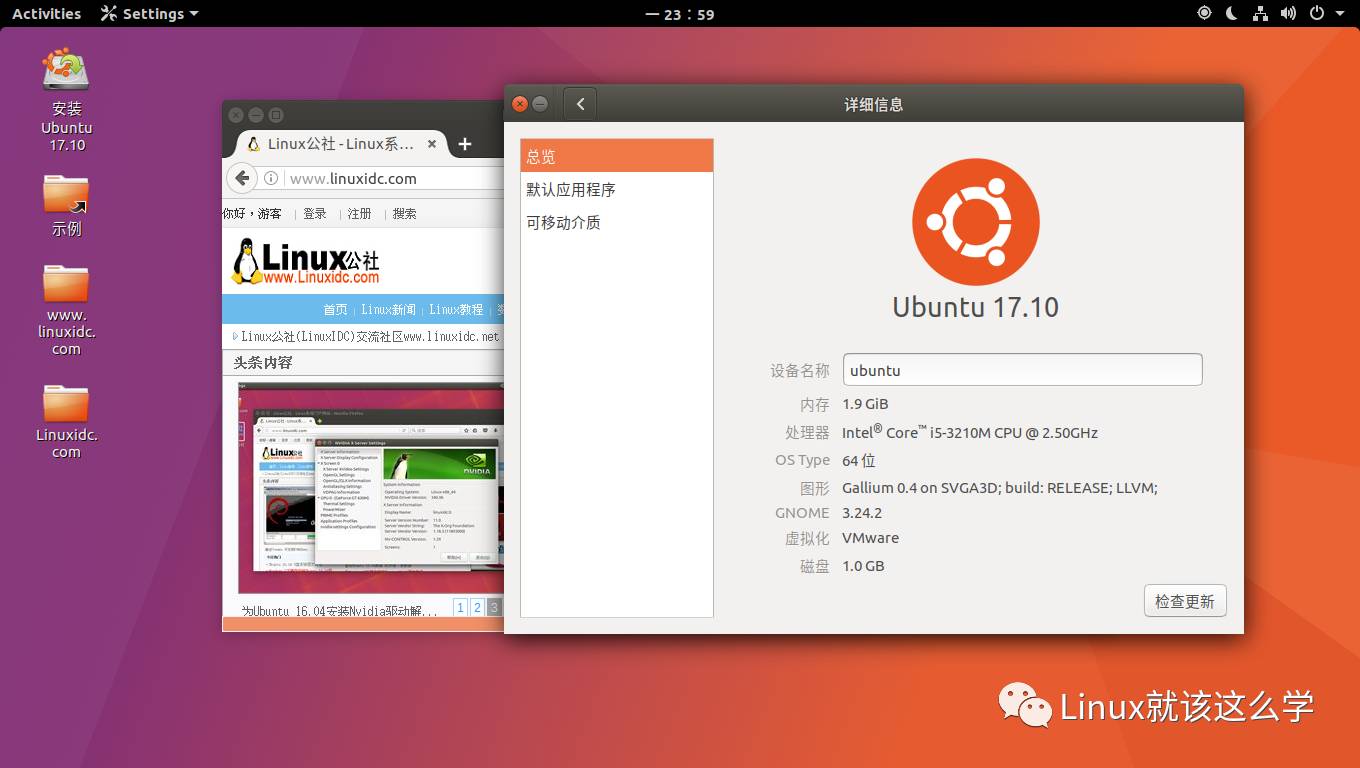This screenshot has height=768, width=1360.
Task: Click the 登录 link in the browser
Action: (315, 213)
